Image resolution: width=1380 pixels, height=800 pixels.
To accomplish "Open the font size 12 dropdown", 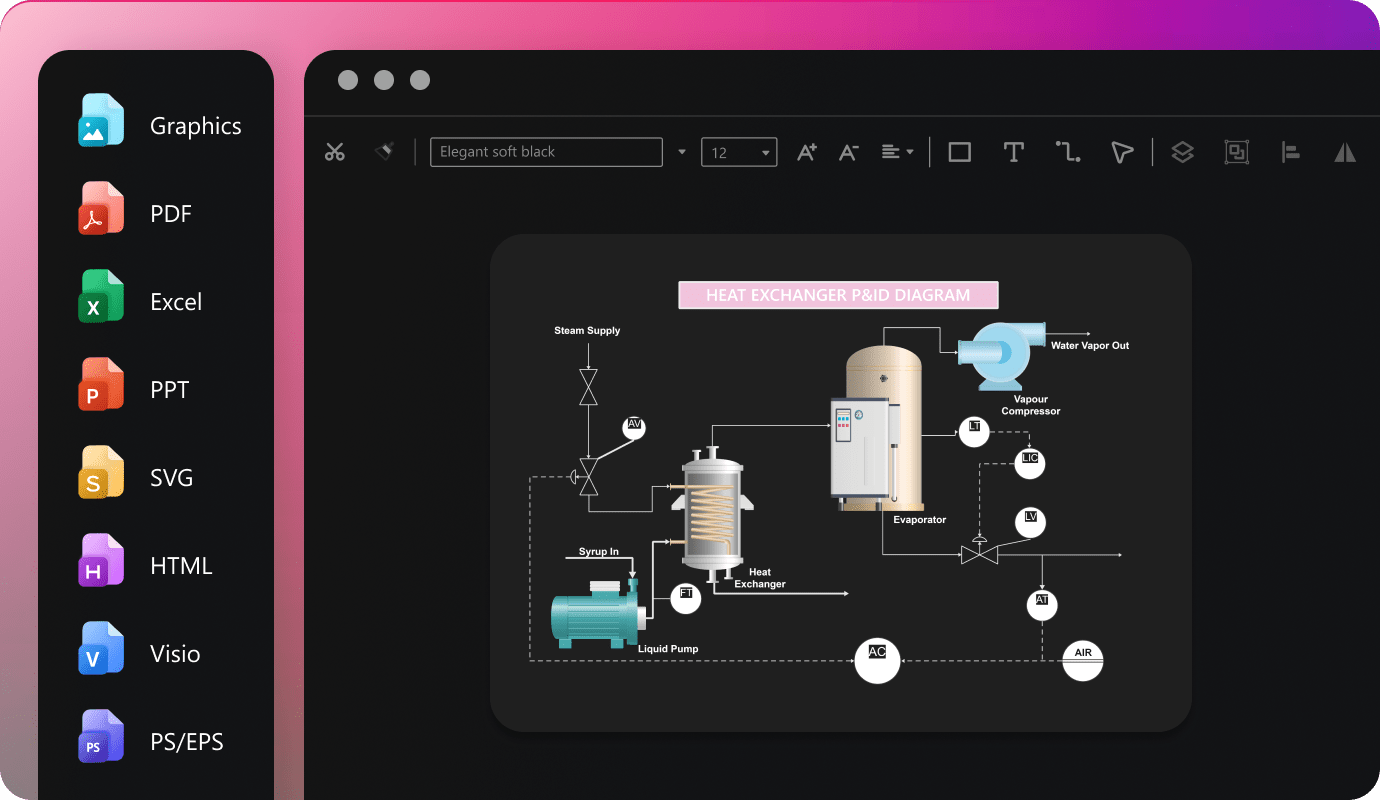I will (739, 152).
